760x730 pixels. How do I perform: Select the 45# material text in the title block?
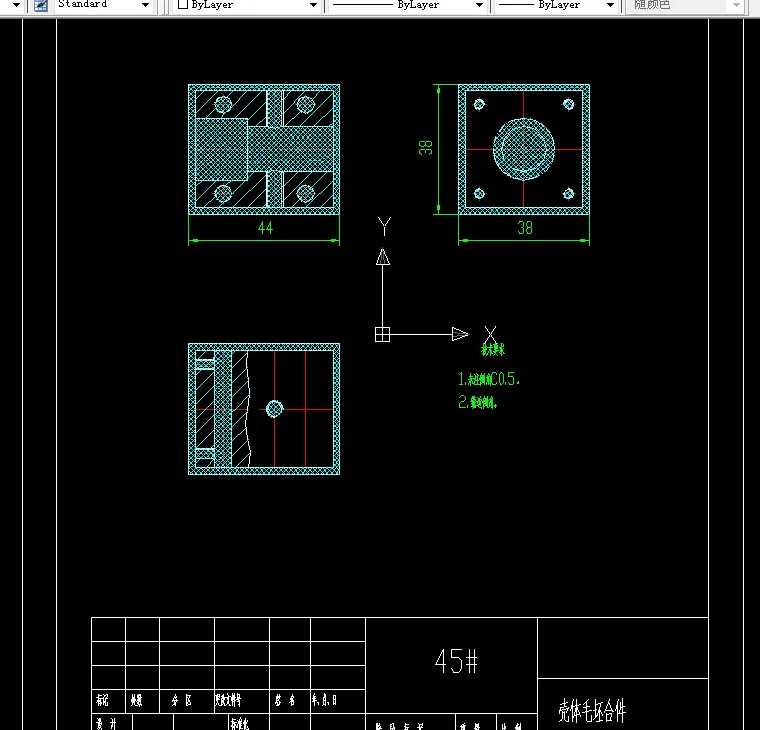pos(456,661)
